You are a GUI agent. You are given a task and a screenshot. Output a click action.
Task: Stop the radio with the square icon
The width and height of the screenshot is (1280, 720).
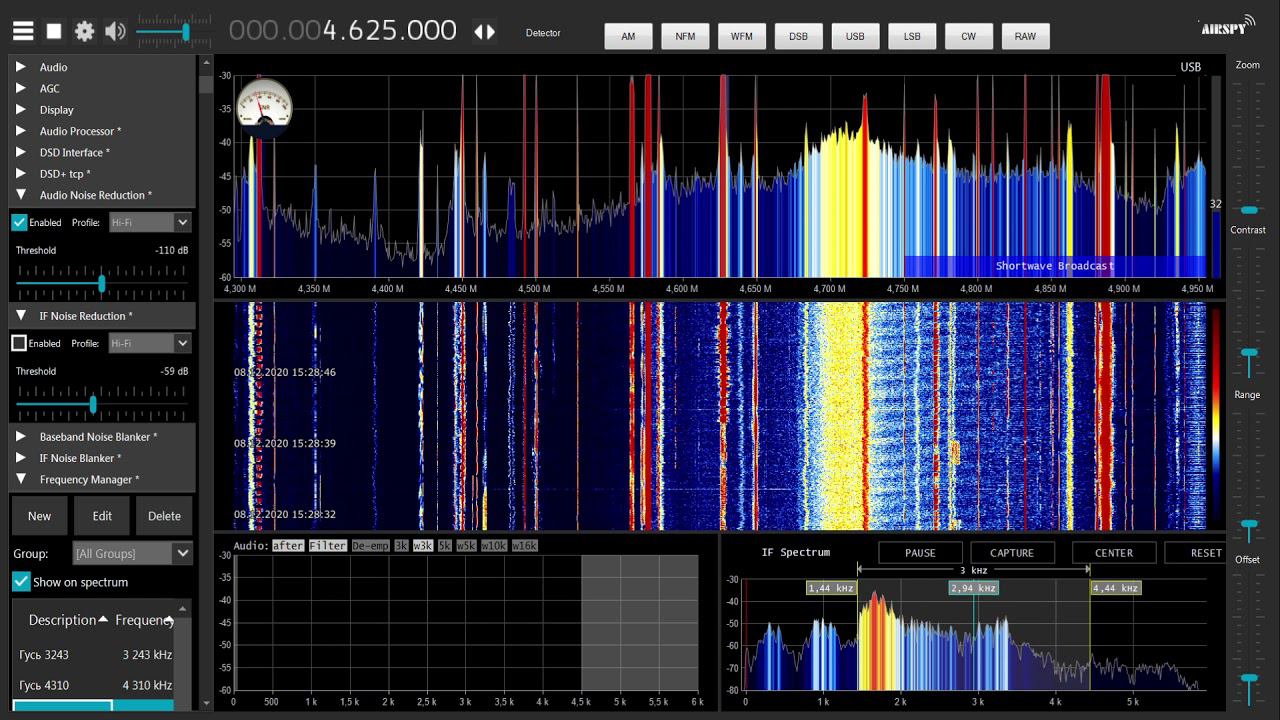[x=54, y=31]
